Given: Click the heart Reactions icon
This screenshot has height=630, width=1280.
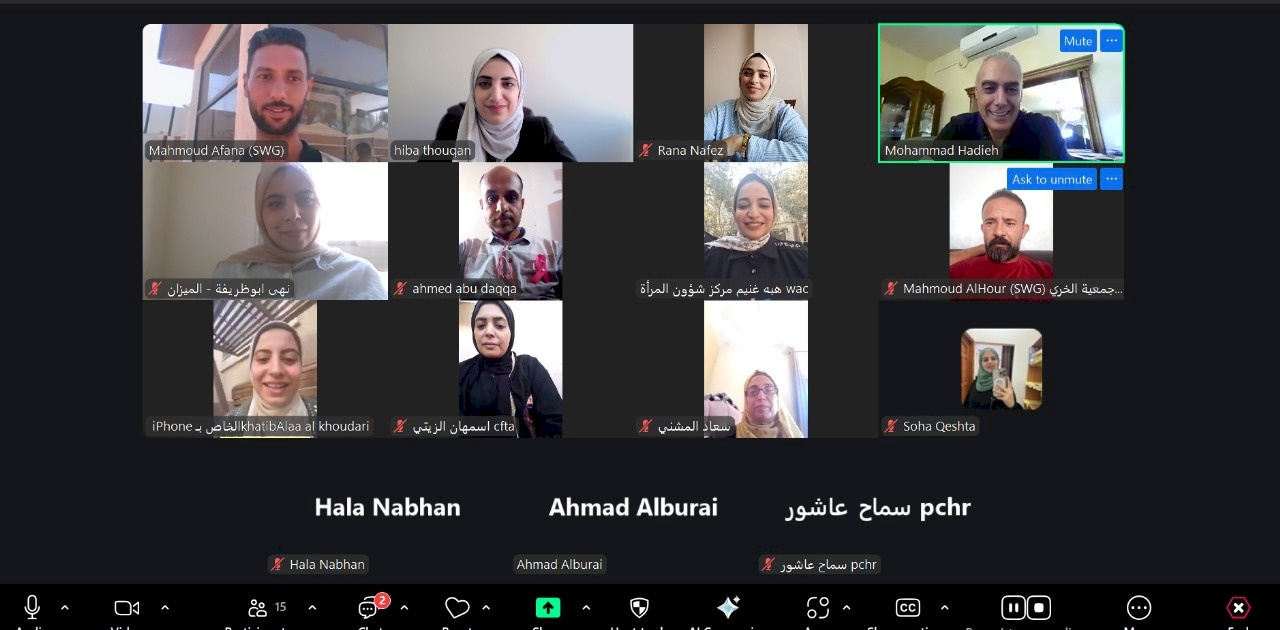Looking at the screenshot, I should coord(457,607).
